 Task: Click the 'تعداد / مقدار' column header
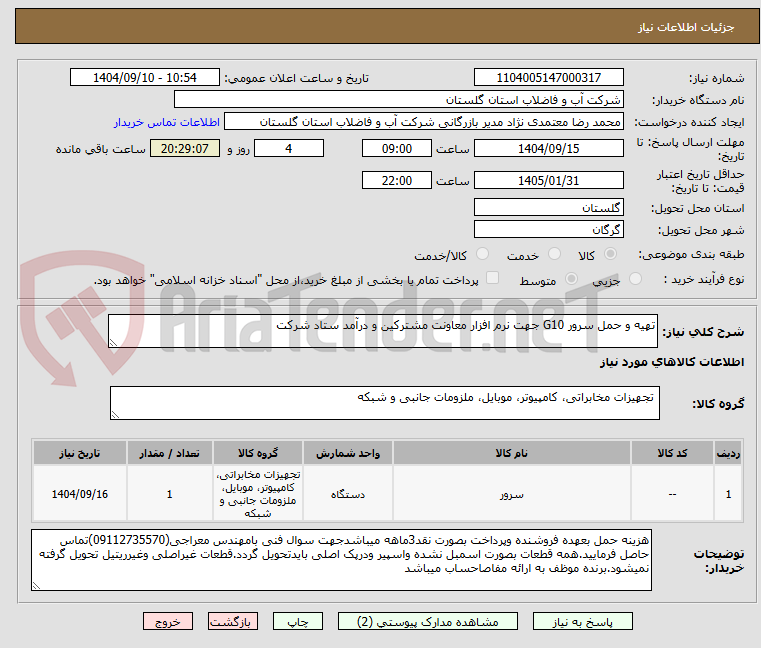coord(169,453)
